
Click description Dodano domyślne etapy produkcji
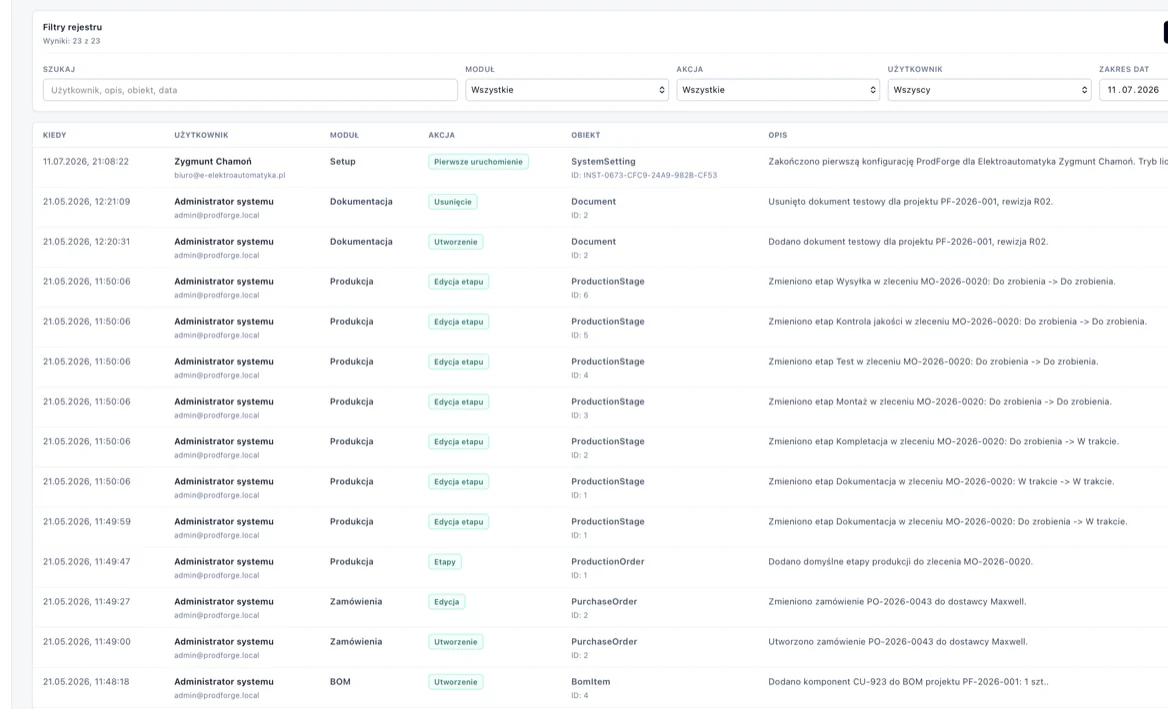point(901,562)
